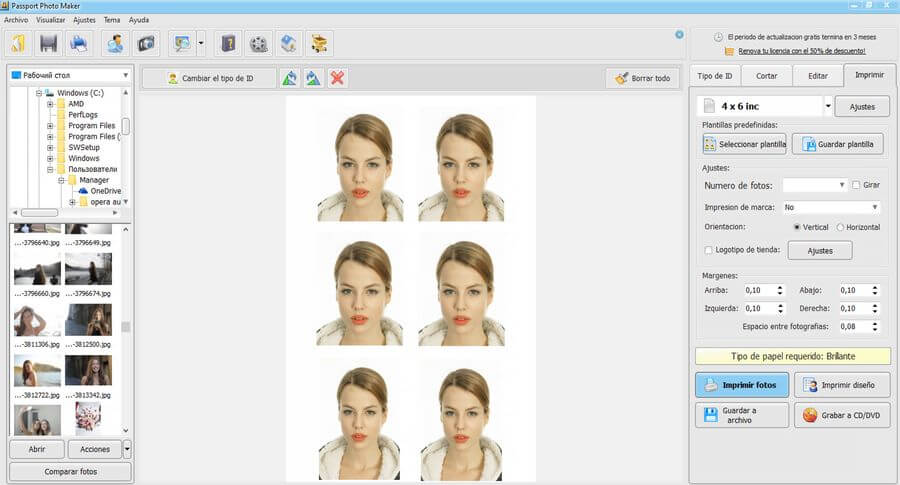Screen dimensions: 900x485
Task: Open the 4 x 6 inc paper size dropdown
Action: coord(828,106)
